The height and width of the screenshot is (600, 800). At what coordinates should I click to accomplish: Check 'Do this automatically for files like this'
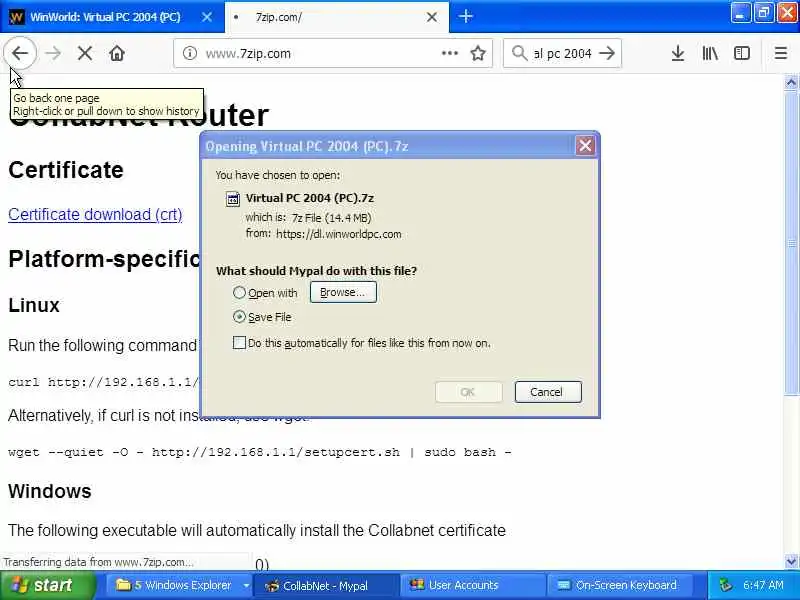click(x=239, y=342)
